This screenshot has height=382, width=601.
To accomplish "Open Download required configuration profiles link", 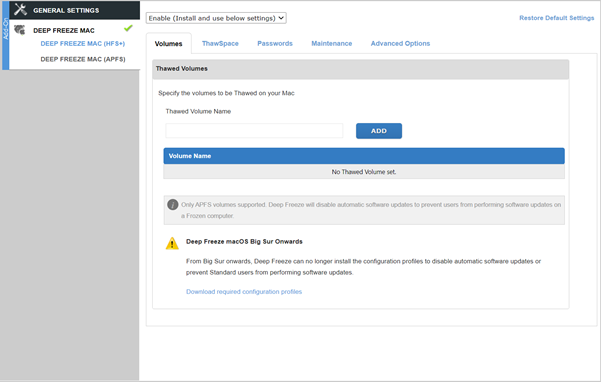I will tap(244, 292).
